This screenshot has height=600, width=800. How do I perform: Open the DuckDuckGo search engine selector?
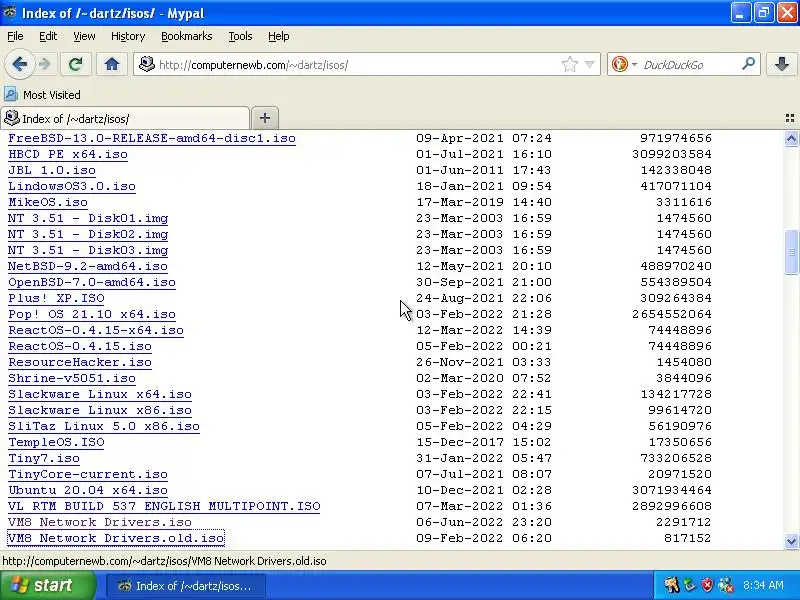624,64
